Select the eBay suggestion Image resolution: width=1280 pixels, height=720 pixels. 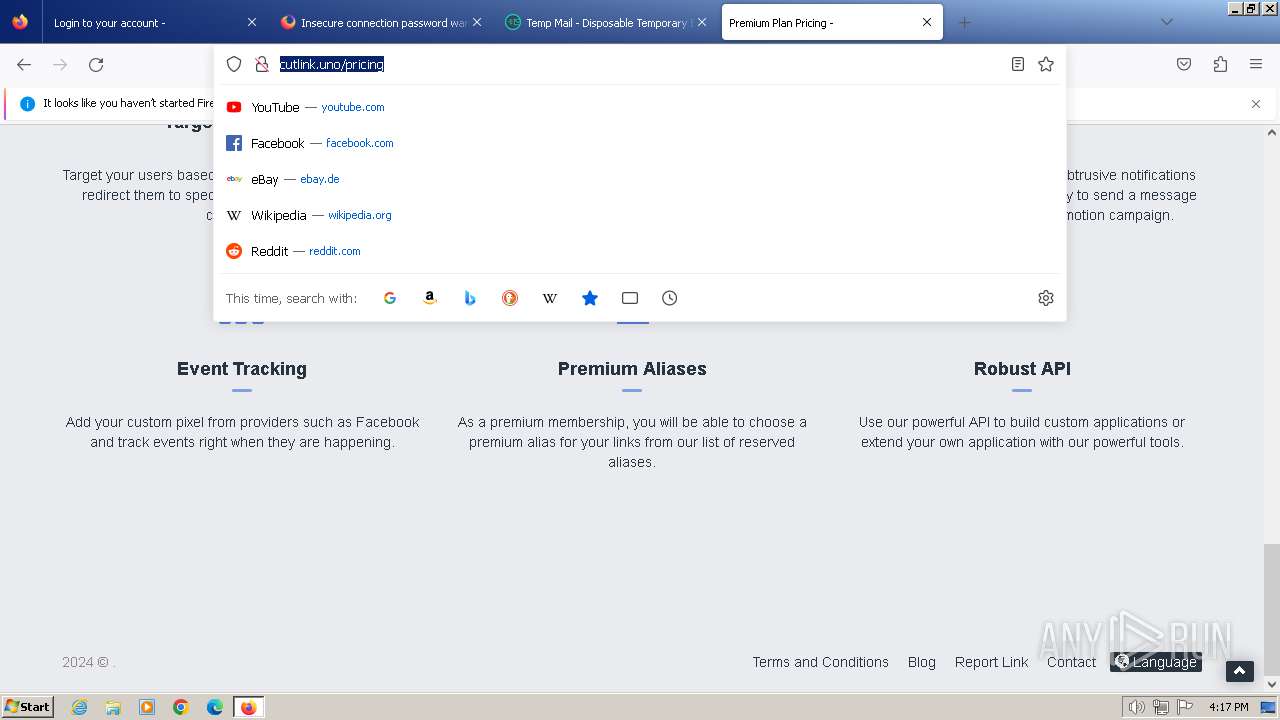coord(640,179)
